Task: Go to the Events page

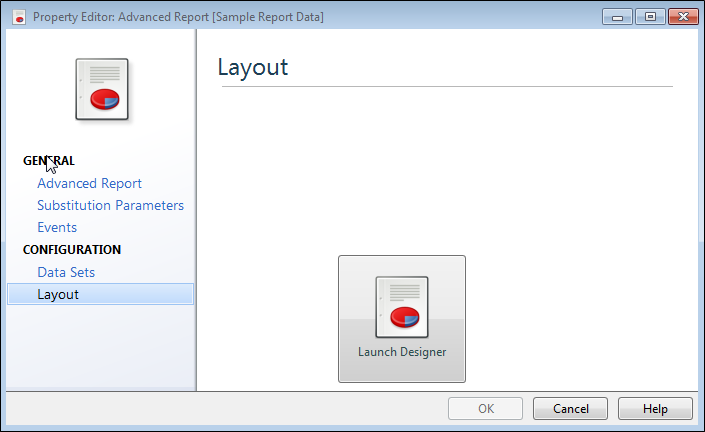Action: pos(57,227)
